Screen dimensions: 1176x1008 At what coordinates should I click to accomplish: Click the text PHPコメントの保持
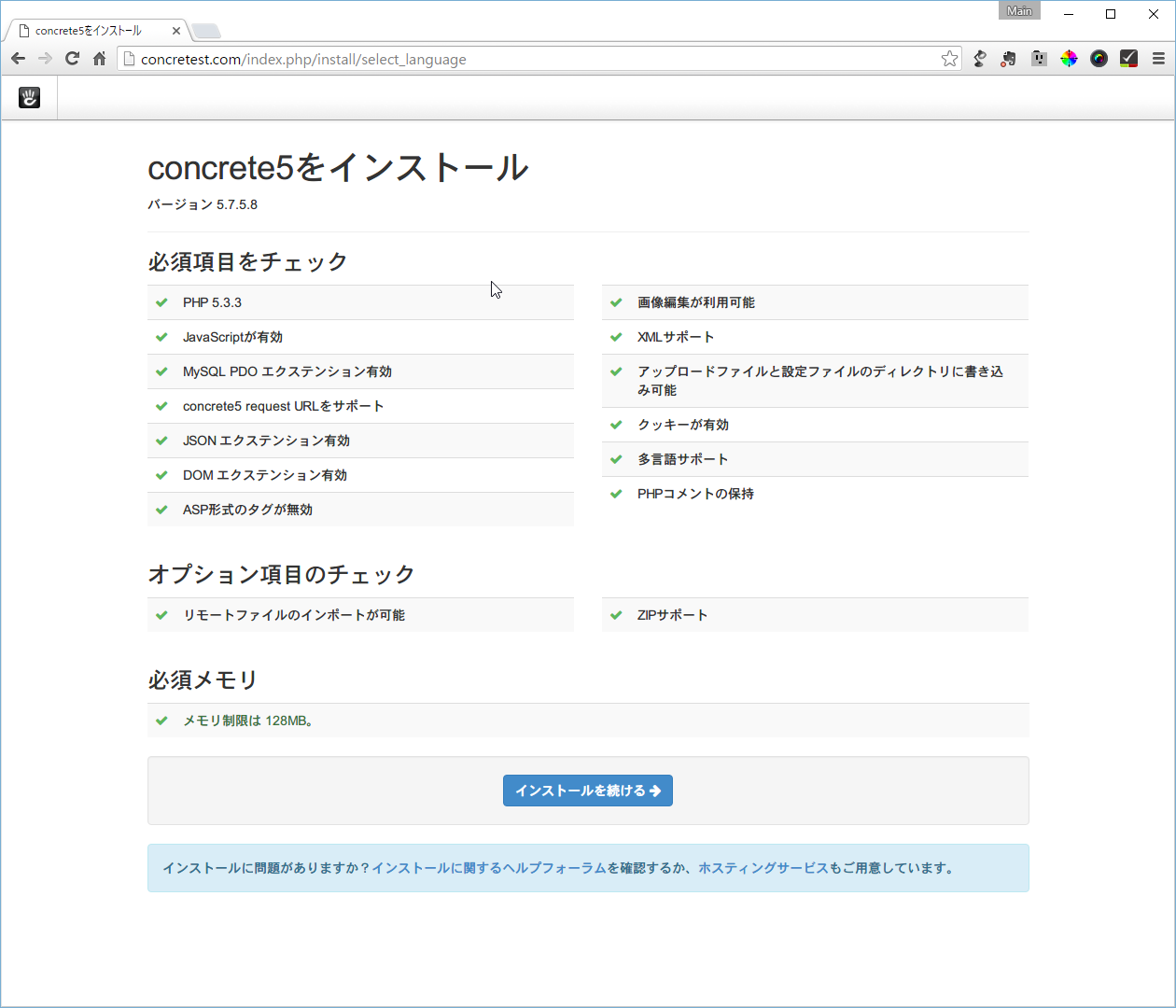click(695, 494)
